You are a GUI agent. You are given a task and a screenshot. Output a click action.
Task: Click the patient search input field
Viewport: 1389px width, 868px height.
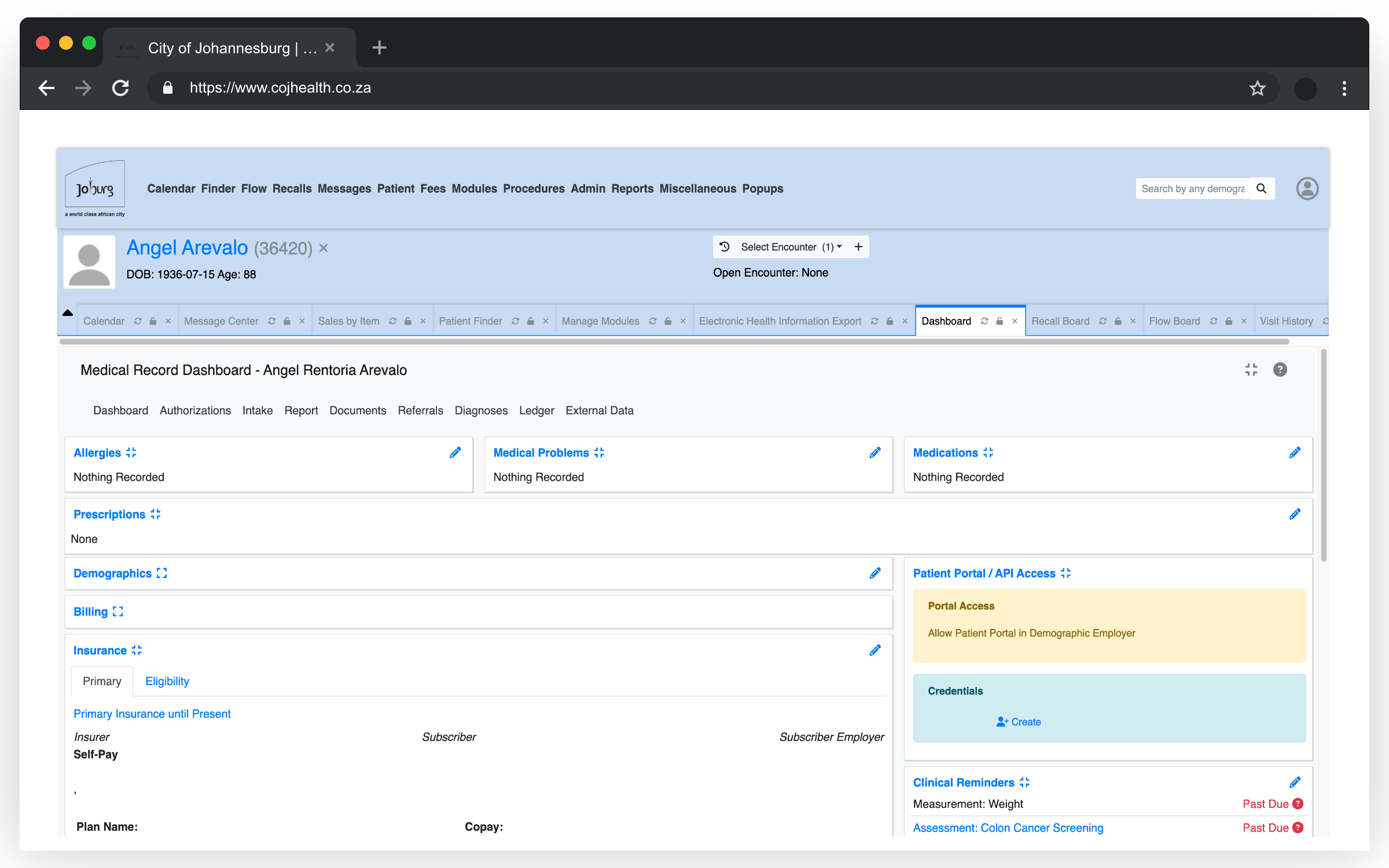(x=1192, y=189)
